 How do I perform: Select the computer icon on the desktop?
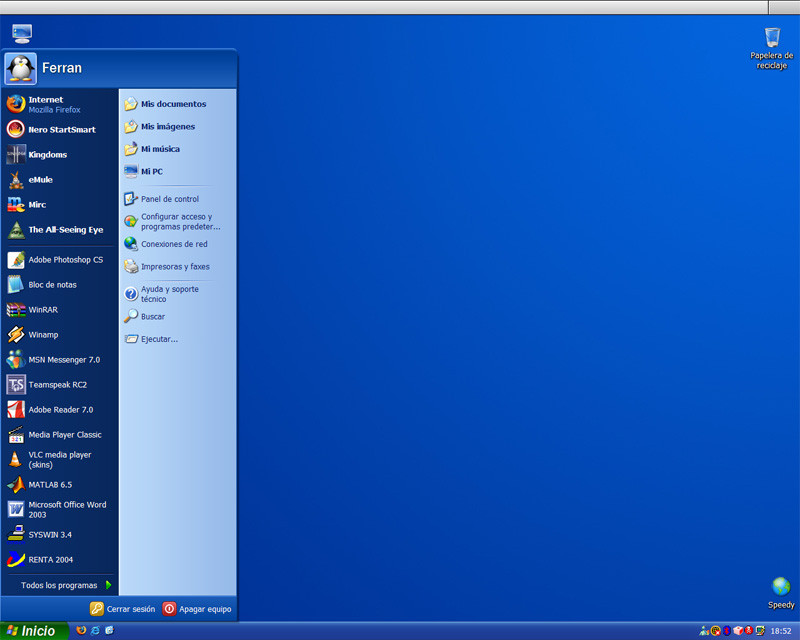coord(22,34)
